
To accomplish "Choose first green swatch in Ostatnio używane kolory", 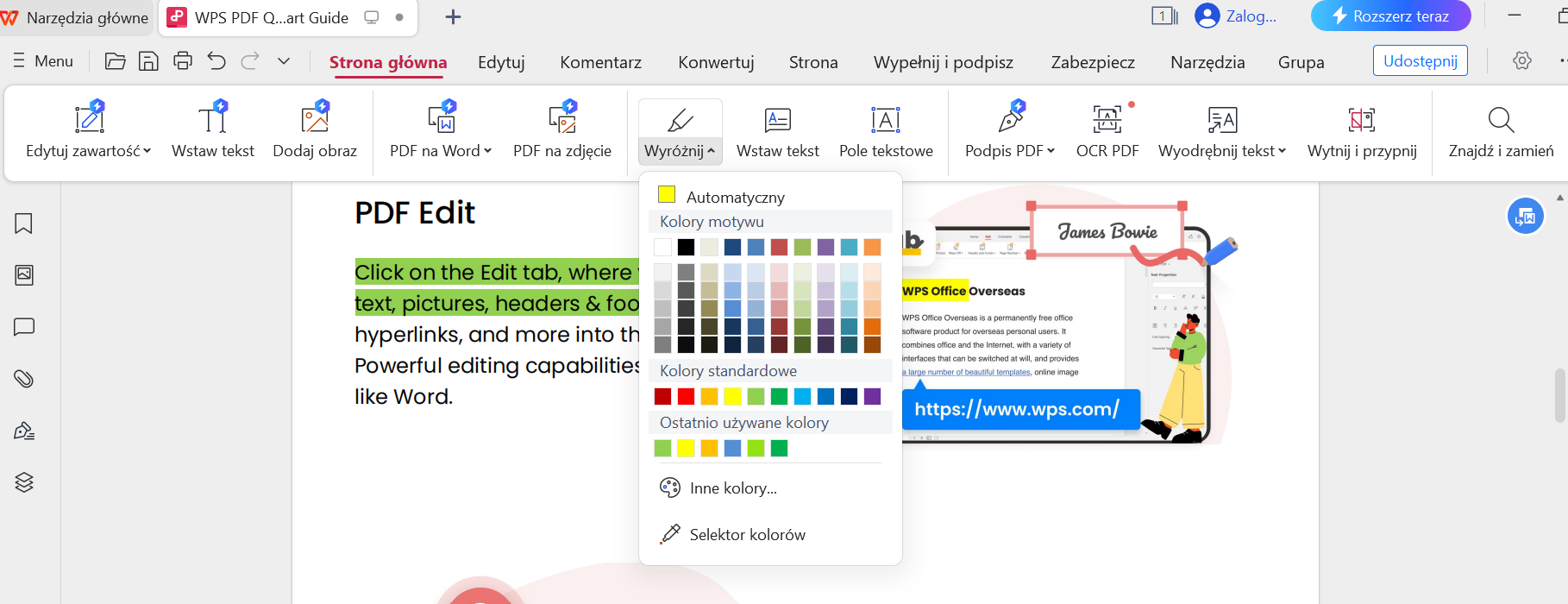I will click(x=662, y=448).
